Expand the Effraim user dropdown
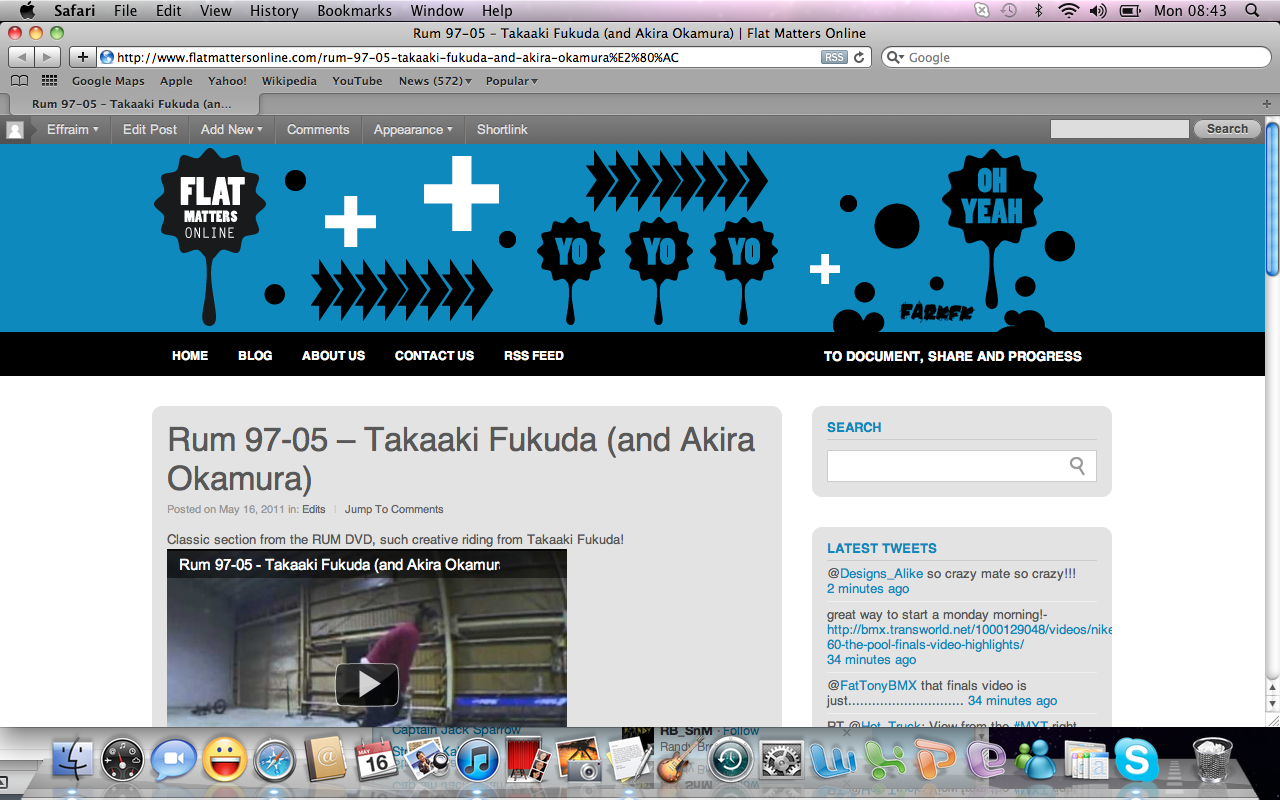Viewport: 1280px width, 800px height. [x=72, y=129]
